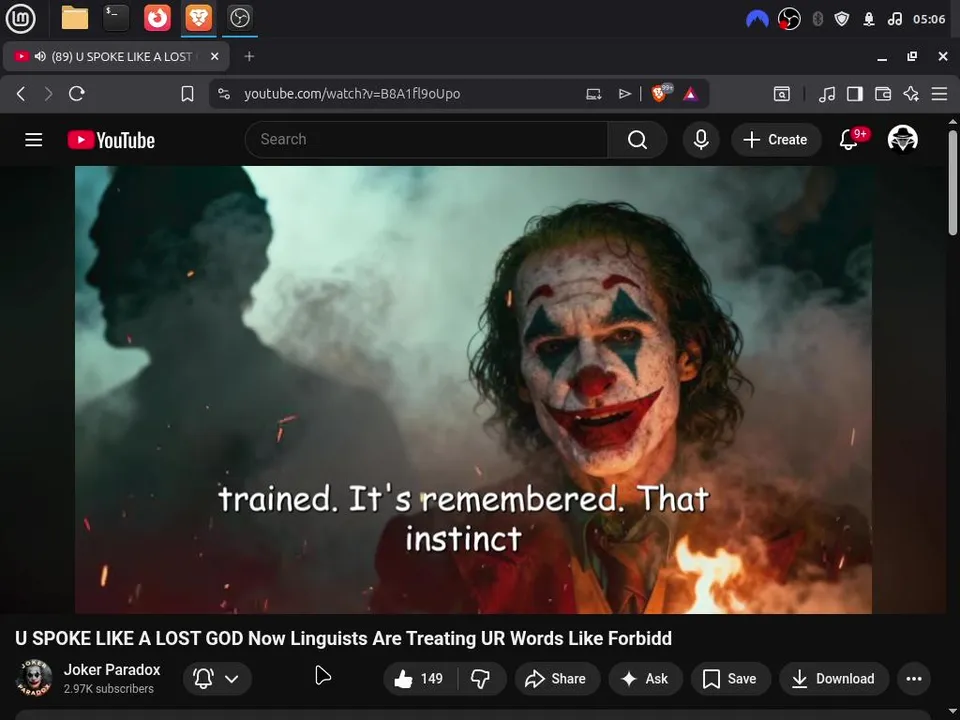Go back to the previous page

(21, 94)
